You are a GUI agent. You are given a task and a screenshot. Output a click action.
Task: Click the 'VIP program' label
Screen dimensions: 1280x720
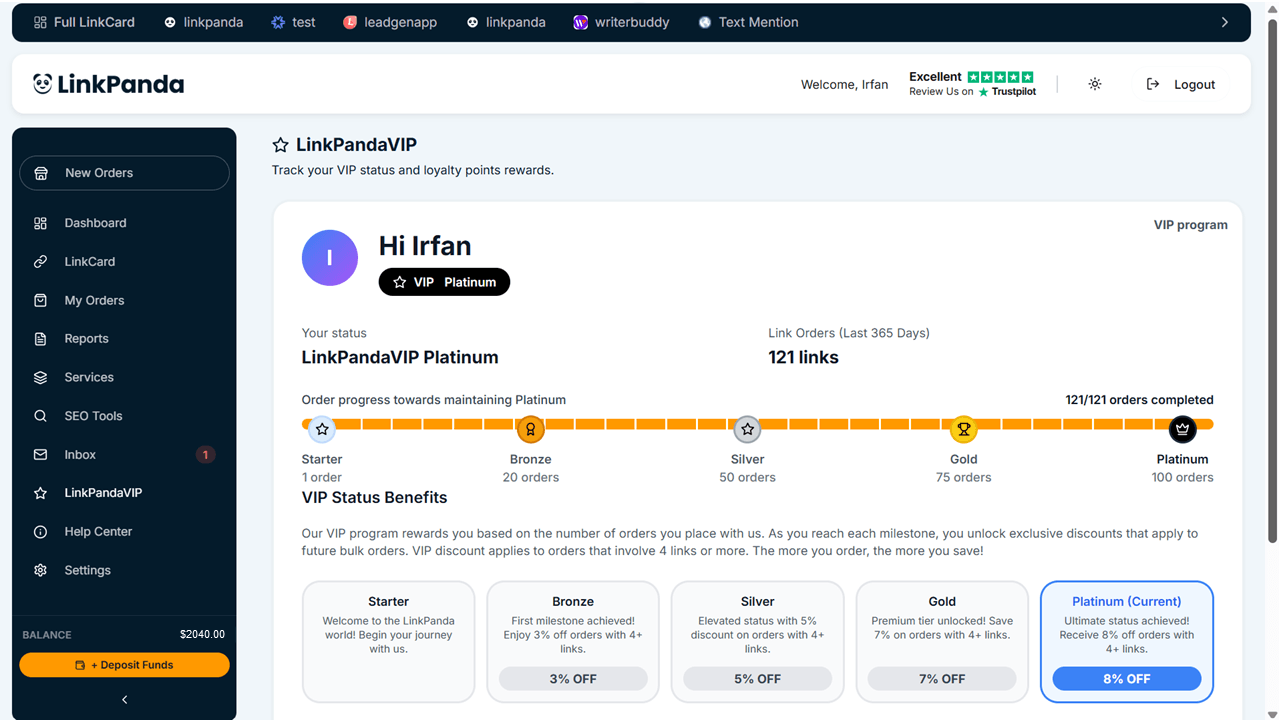[x=1191, y=225]
